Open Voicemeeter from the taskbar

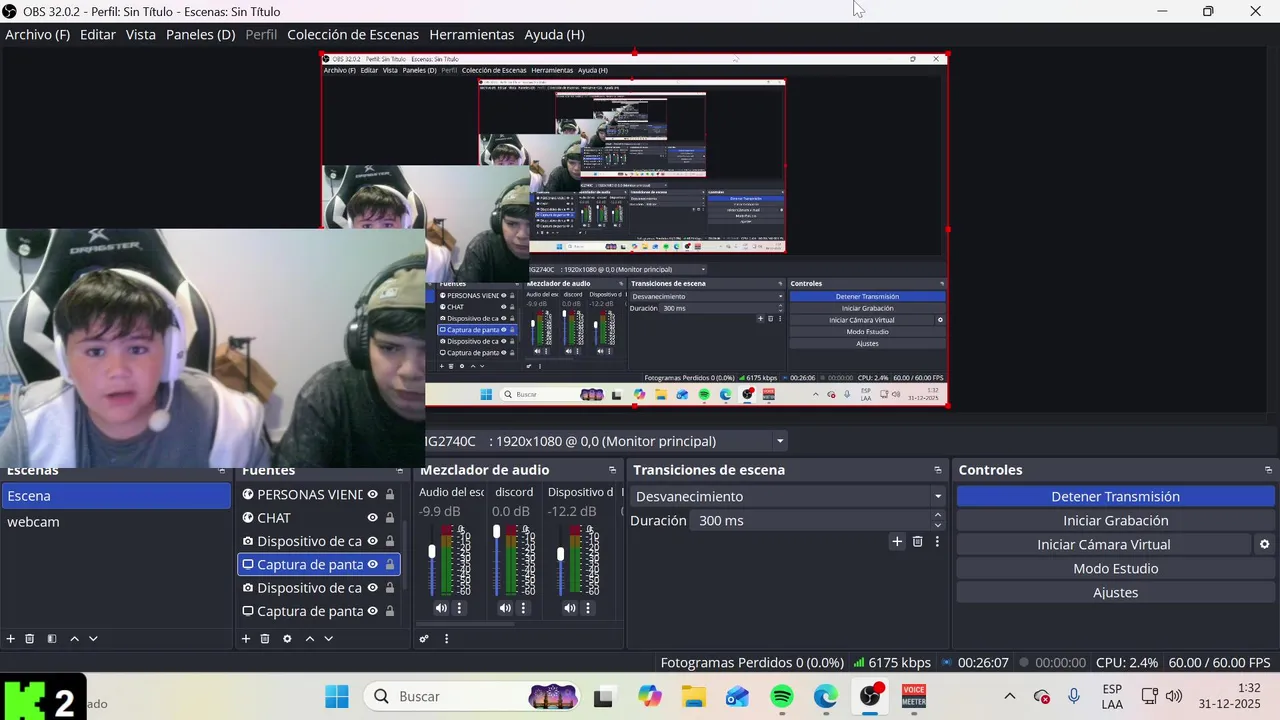[x=913, y=696]
